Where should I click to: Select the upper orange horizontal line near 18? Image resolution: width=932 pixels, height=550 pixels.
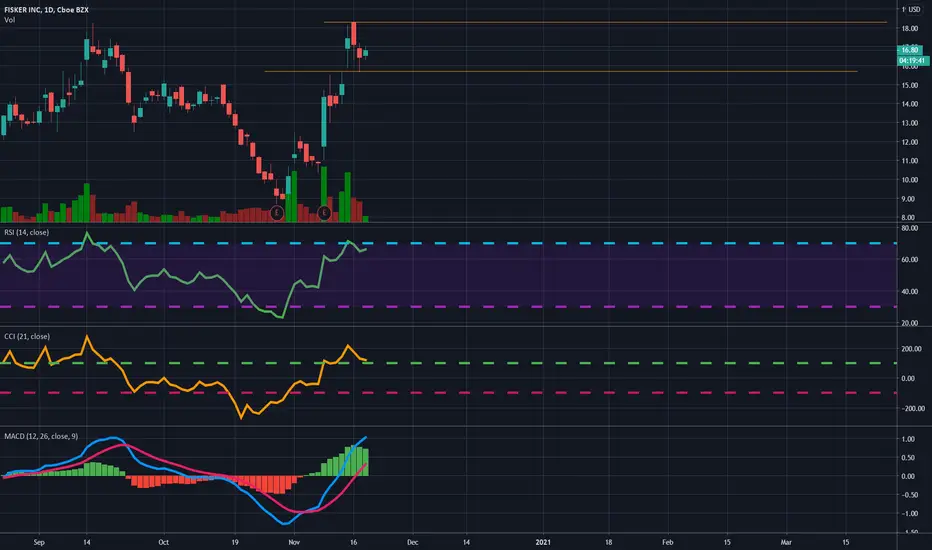605,23
